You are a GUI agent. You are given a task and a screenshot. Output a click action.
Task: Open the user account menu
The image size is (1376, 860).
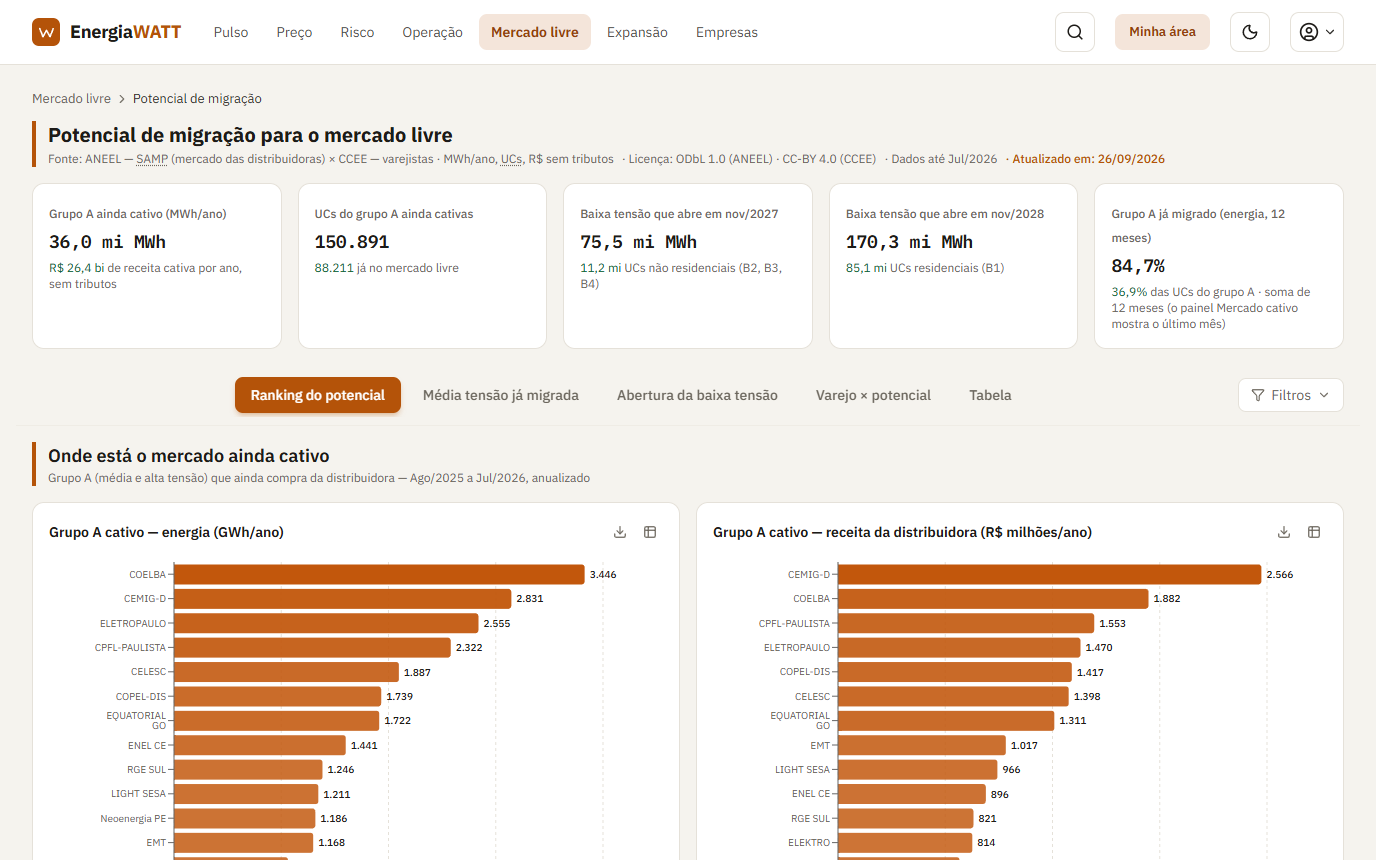[x=1317, y=32]
